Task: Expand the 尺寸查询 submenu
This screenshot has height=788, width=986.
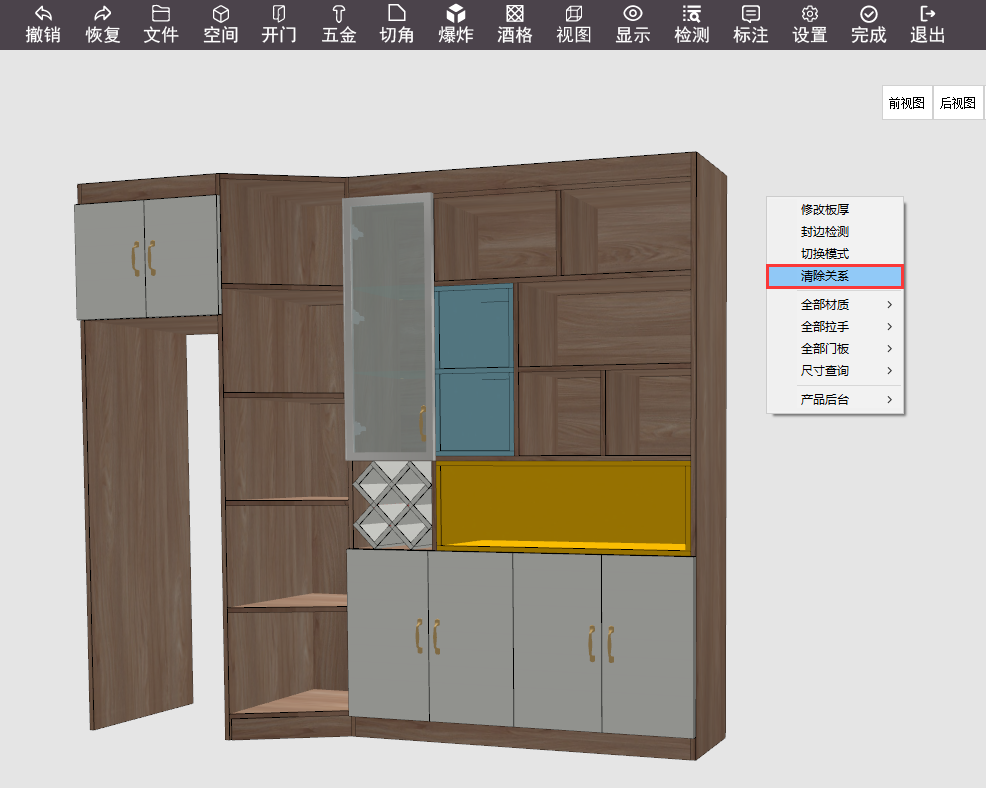Action: pos(834,370)
